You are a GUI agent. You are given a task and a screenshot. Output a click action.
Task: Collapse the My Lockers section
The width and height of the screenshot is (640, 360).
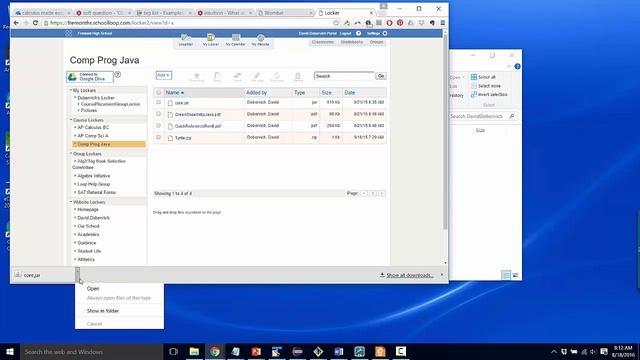tap(71, 90)
